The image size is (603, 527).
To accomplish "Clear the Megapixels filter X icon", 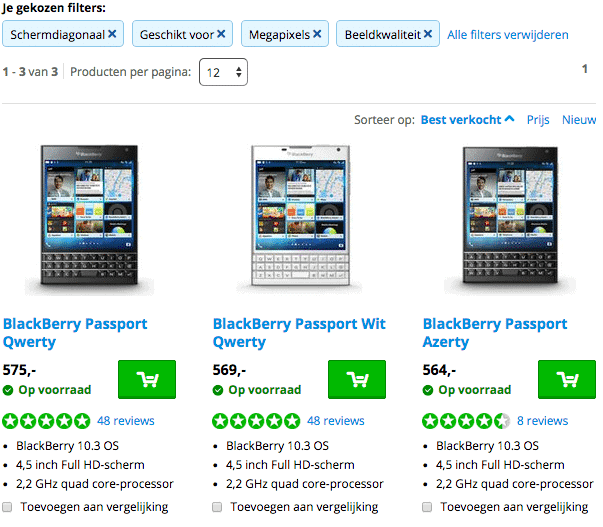I will coord(317,34).
